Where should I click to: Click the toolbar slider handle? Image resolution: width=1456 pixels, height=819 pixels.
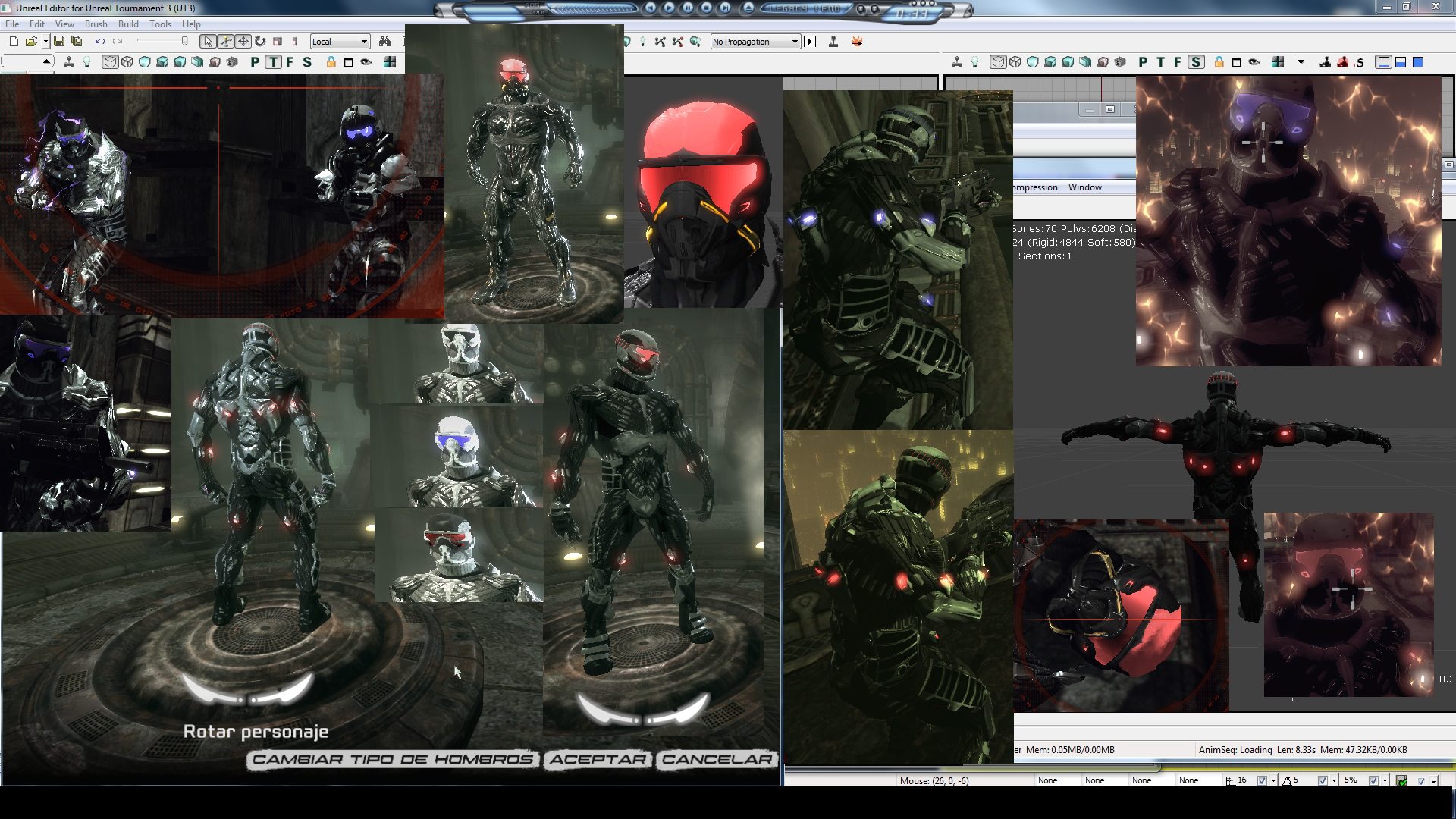(184, 42)
